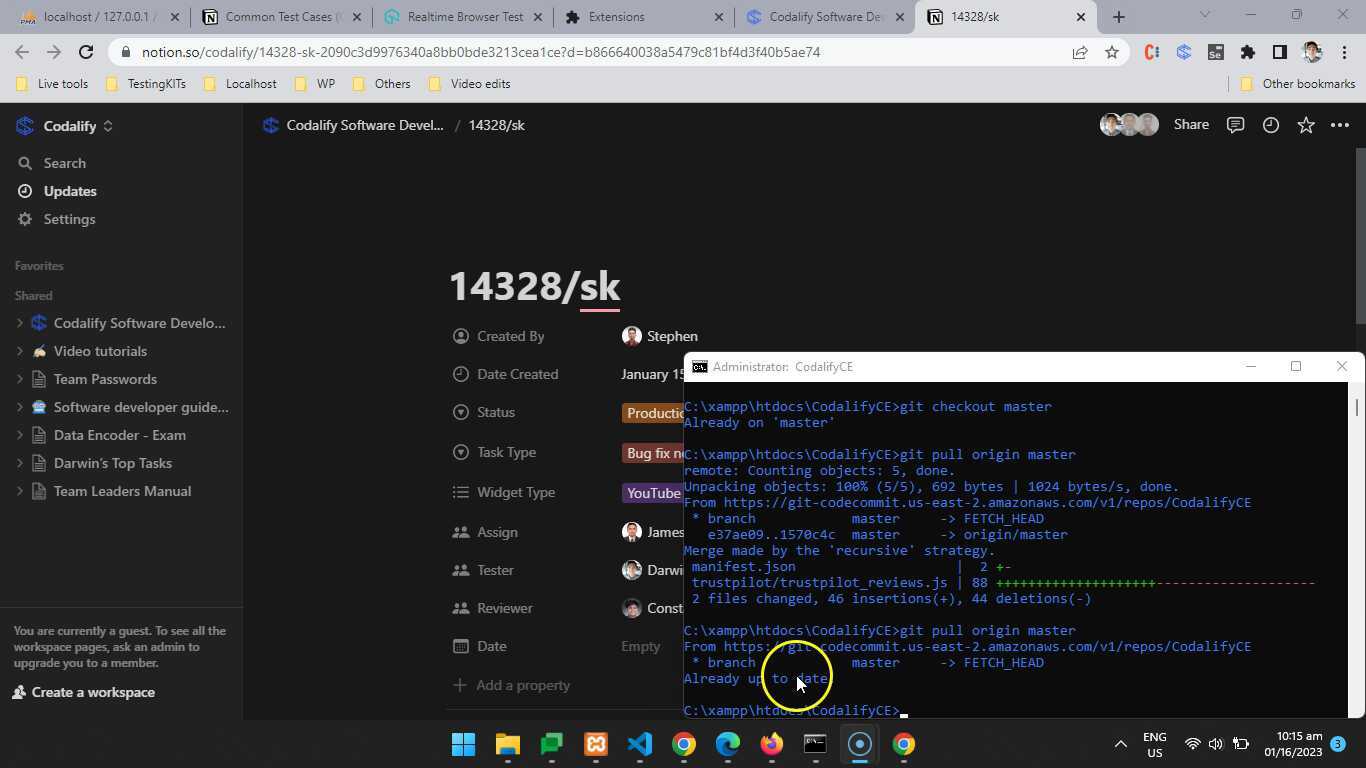The width and height of the screenshot is (1366, 768).
Task: Open Visual Studio Code from taskbar
Action: click(x=640, y=744)
